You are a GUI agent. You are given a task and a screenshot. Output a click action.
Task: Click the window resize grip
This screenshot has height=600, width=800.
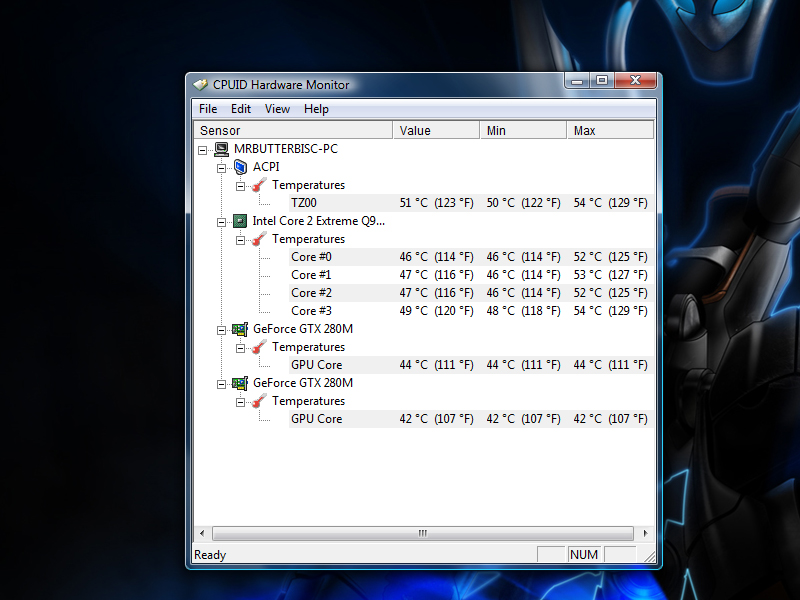[x=649, y=557]
